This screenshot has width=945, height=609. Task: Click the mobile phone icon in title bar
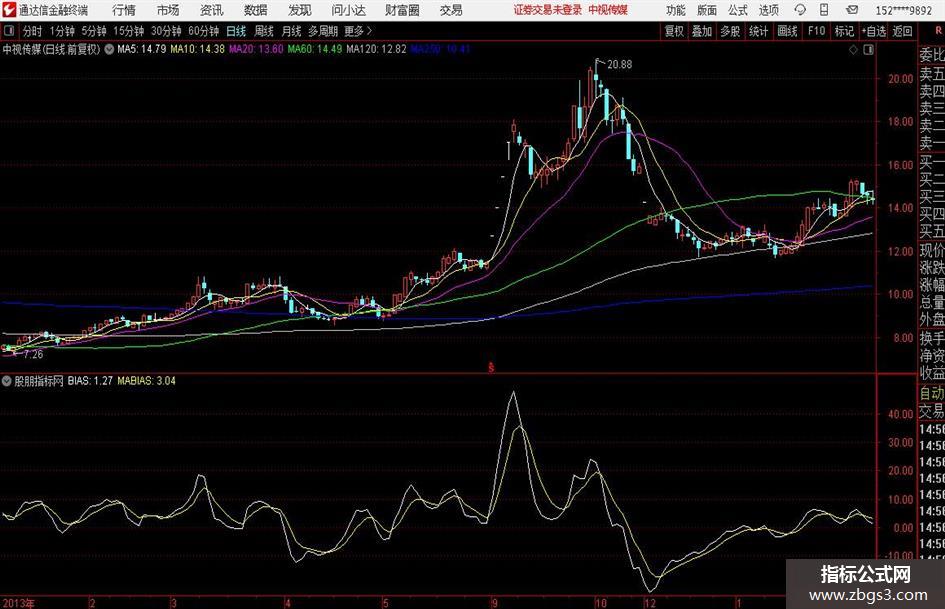[824, 10]
